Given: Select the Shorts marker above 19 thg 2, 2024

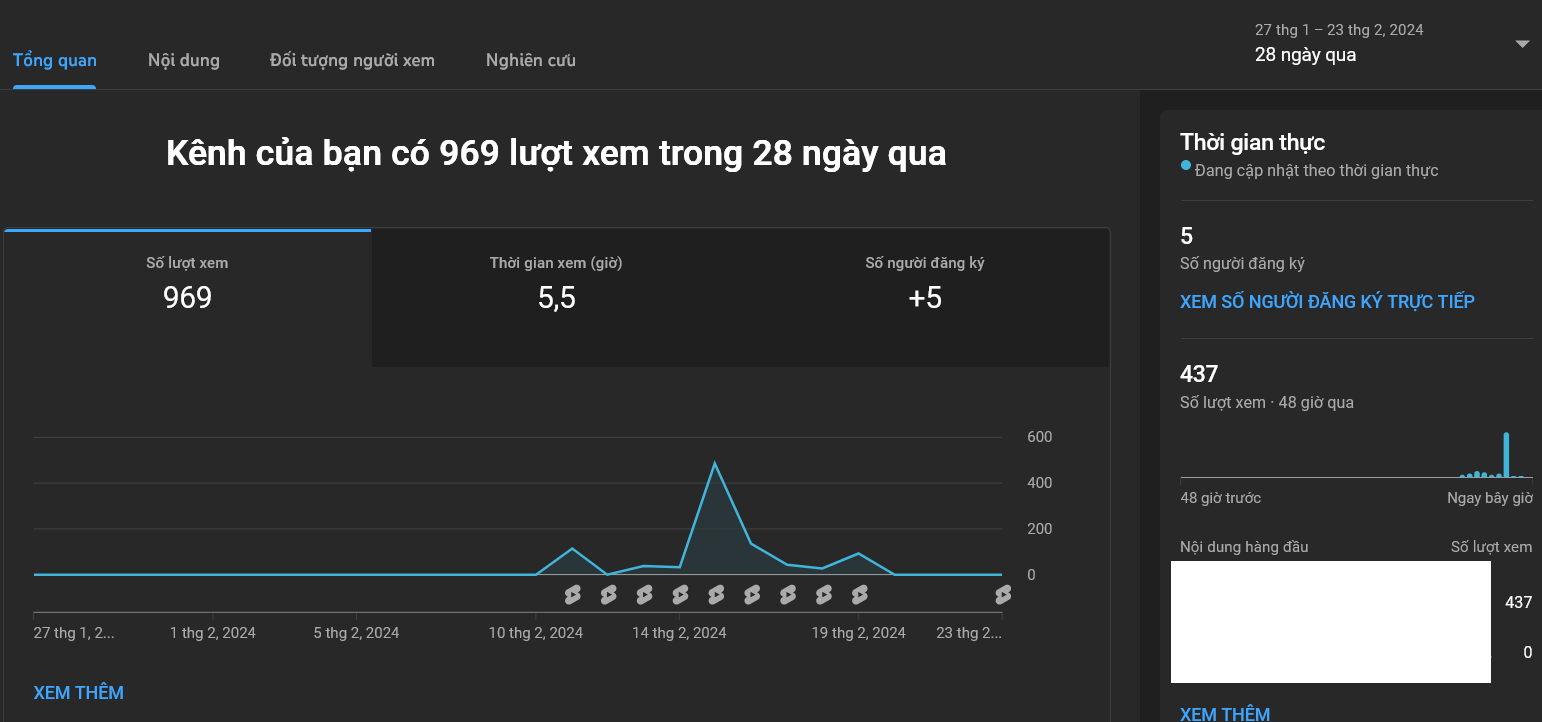Looking at the screenshot, I should pyautogui.click(x=860, y=595).
